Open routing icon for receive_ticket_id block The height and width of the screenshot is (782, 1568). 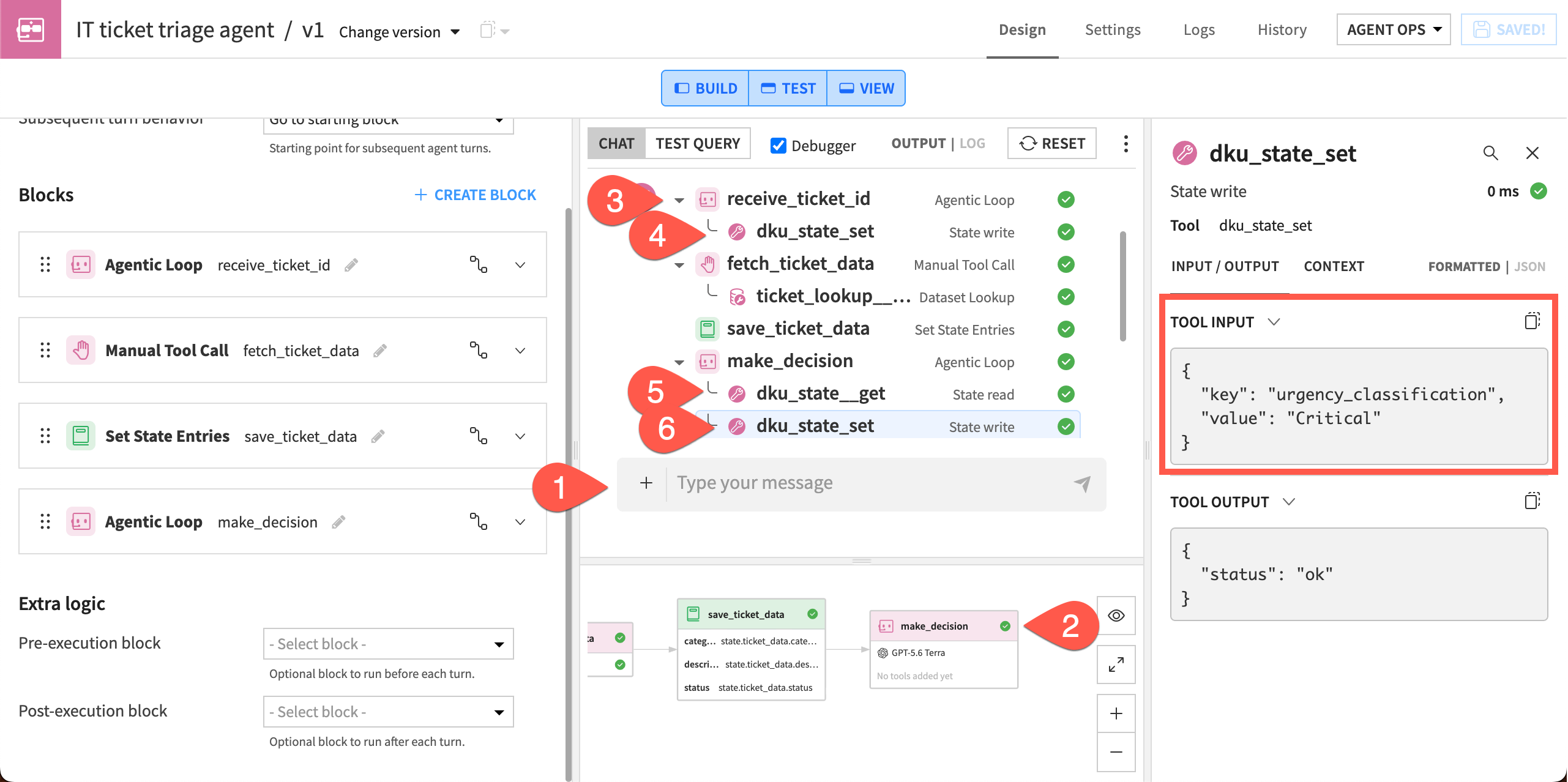479,265
